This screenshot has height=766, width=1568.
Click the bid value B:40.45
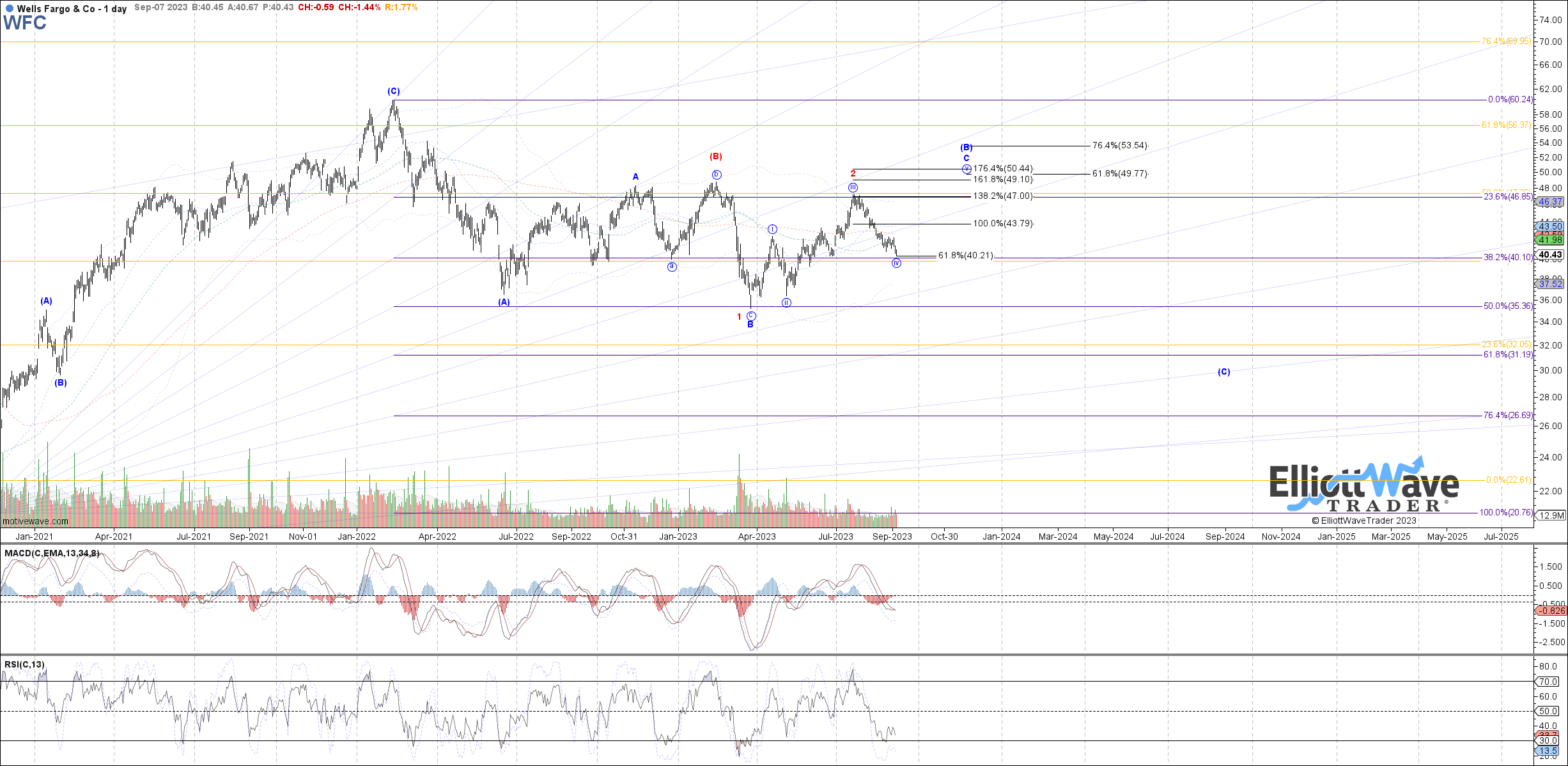point(208,8)
